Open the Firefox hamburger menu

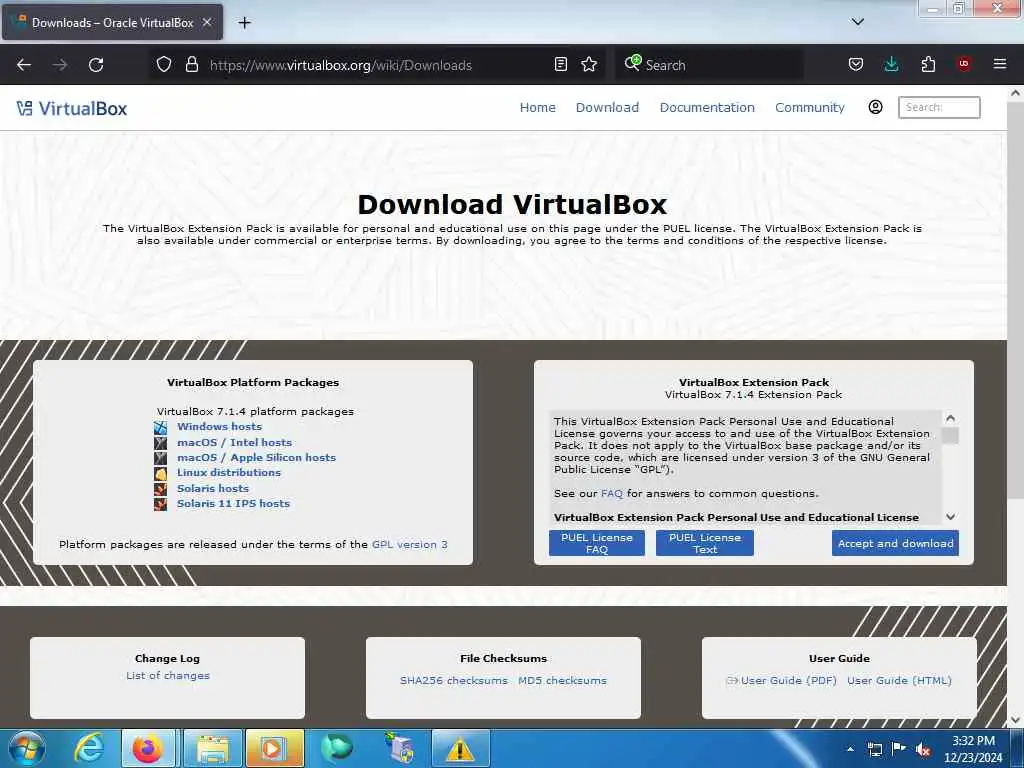pyautogui.click(x=1000, y=64)
